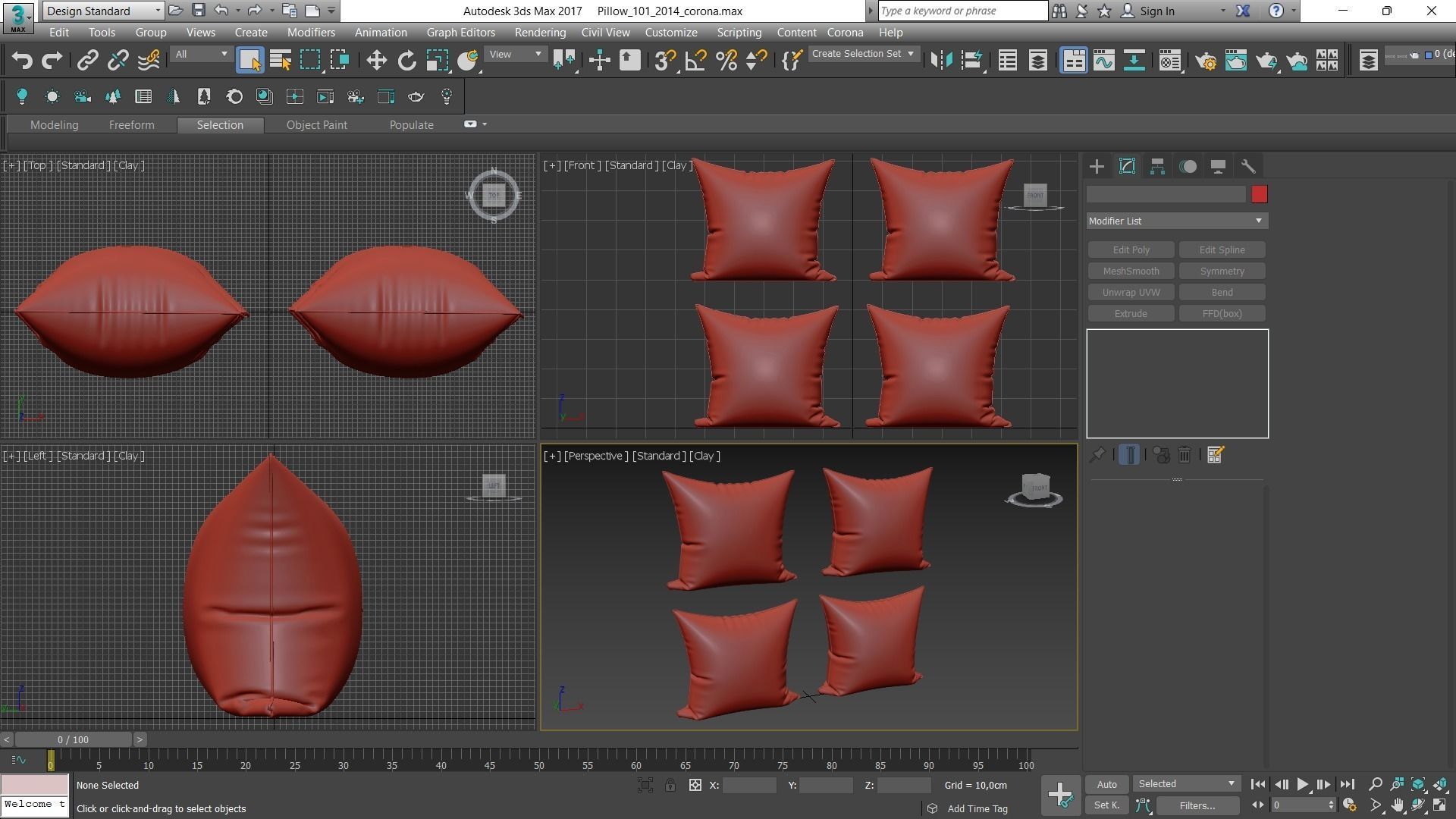
Task: Switch to the Modeling ribbon tab
Action: pyautogui.click(x=54, y=125)
